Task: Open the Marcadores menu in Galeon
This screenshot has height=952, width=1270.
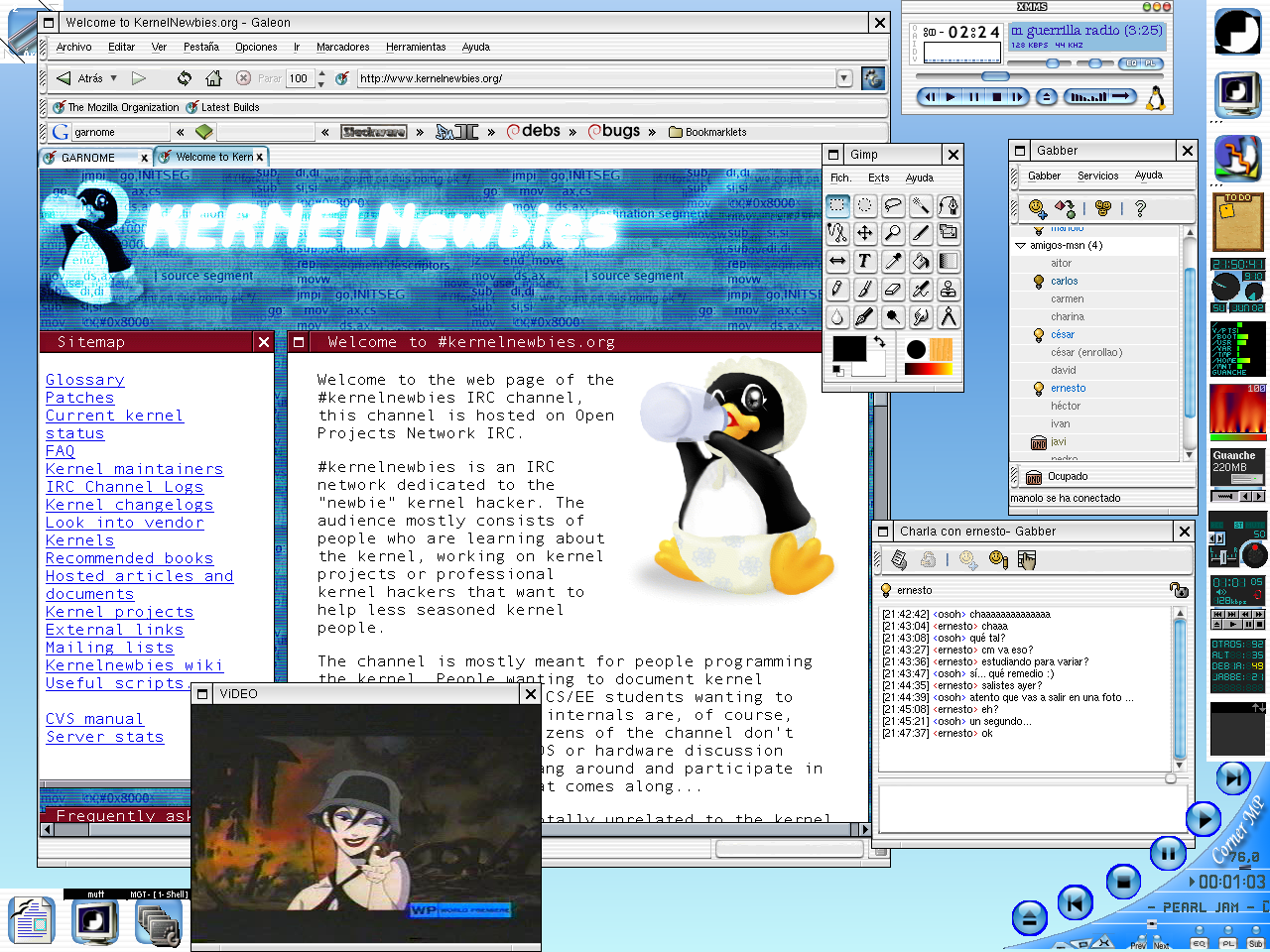Action: (342, 47)
